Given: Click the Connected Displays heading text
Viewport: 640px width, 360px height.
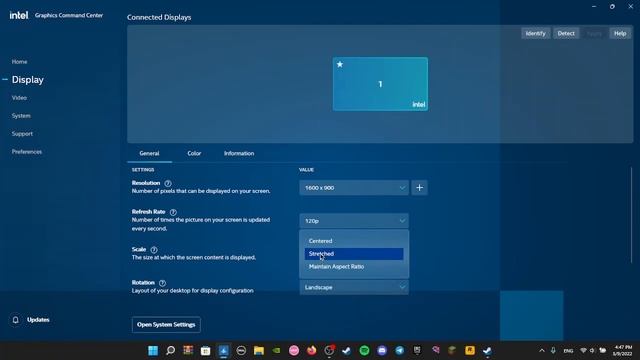Looking at the screenshot, I should [x=159, y=18].
